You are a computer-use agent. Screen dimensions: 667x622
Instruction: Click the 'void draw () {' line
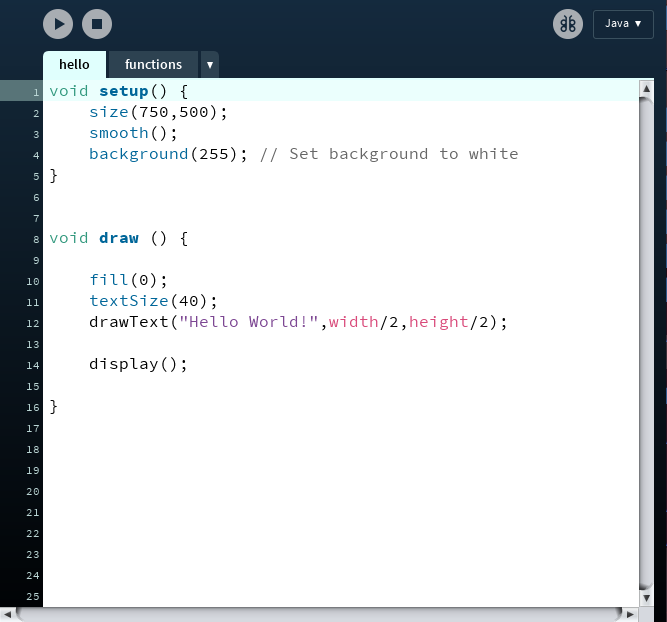click(119, 238)
